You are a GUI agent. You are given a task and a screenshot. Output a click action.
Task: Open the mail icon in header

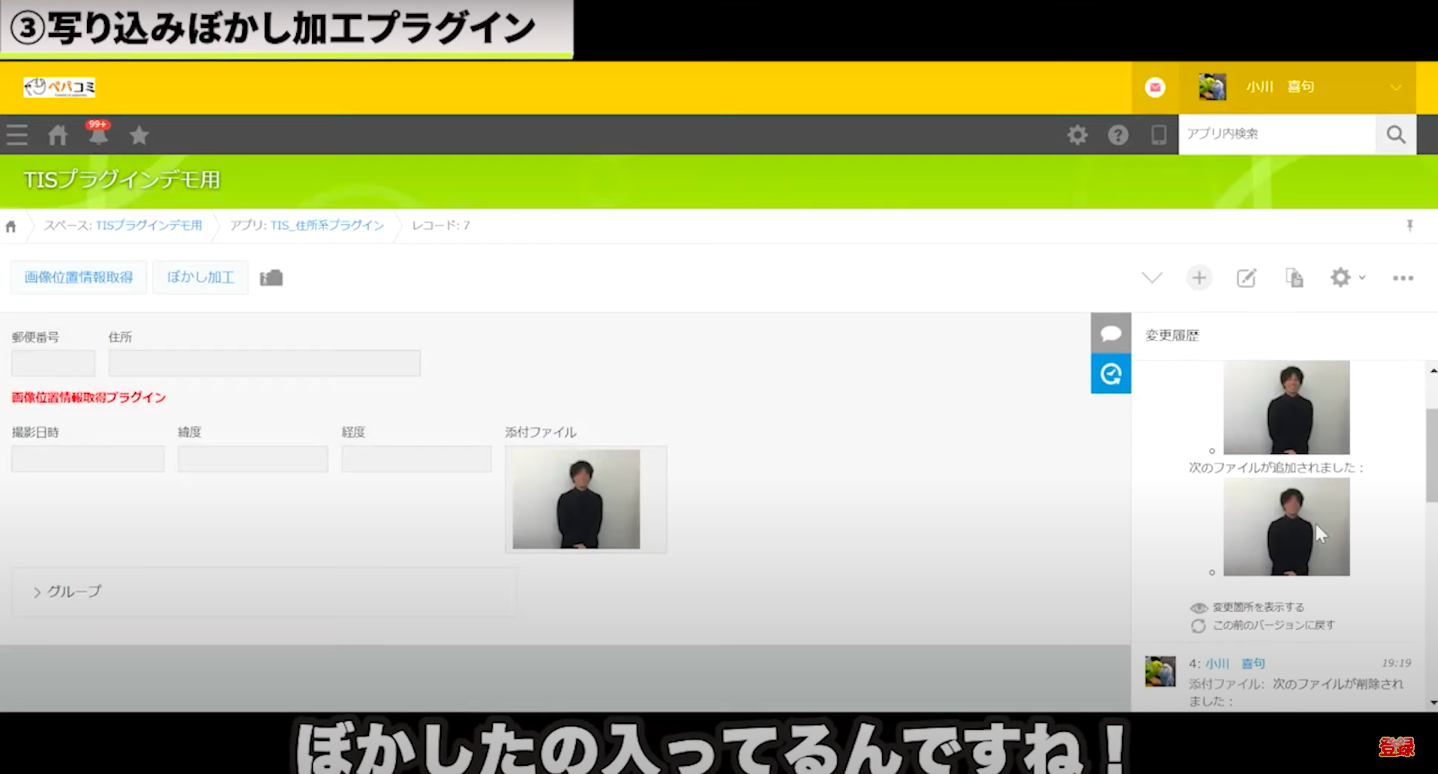pyautogui.click(x=1155, y=88)
